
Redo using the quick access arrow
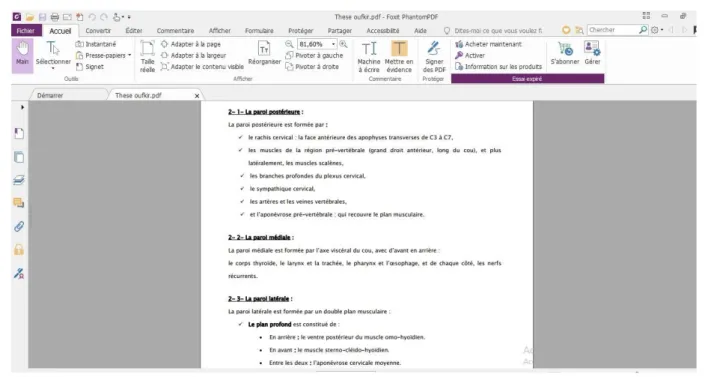tap(104, 17)
